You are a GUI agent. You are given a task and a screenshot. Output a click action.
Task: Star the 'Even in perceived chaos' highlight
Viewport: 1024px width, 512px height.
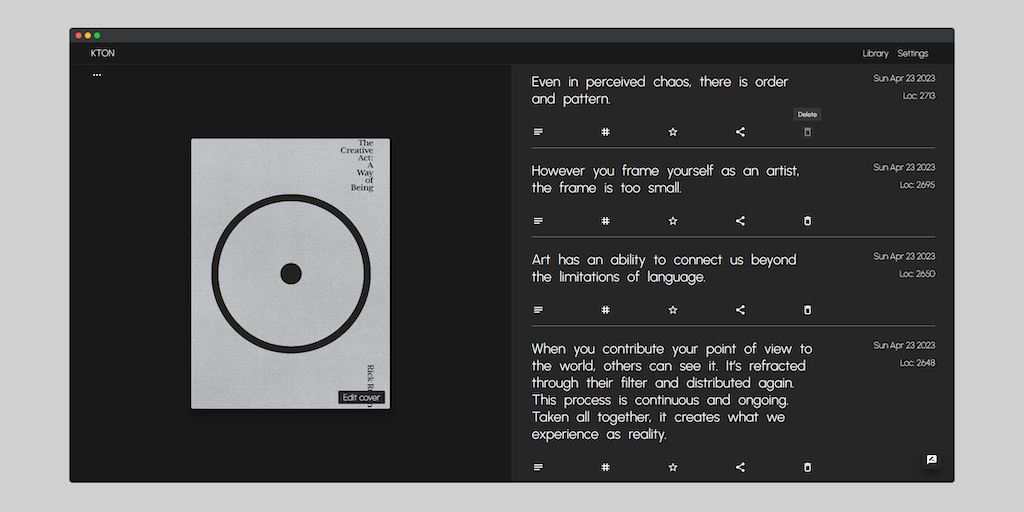pos(673,132)
